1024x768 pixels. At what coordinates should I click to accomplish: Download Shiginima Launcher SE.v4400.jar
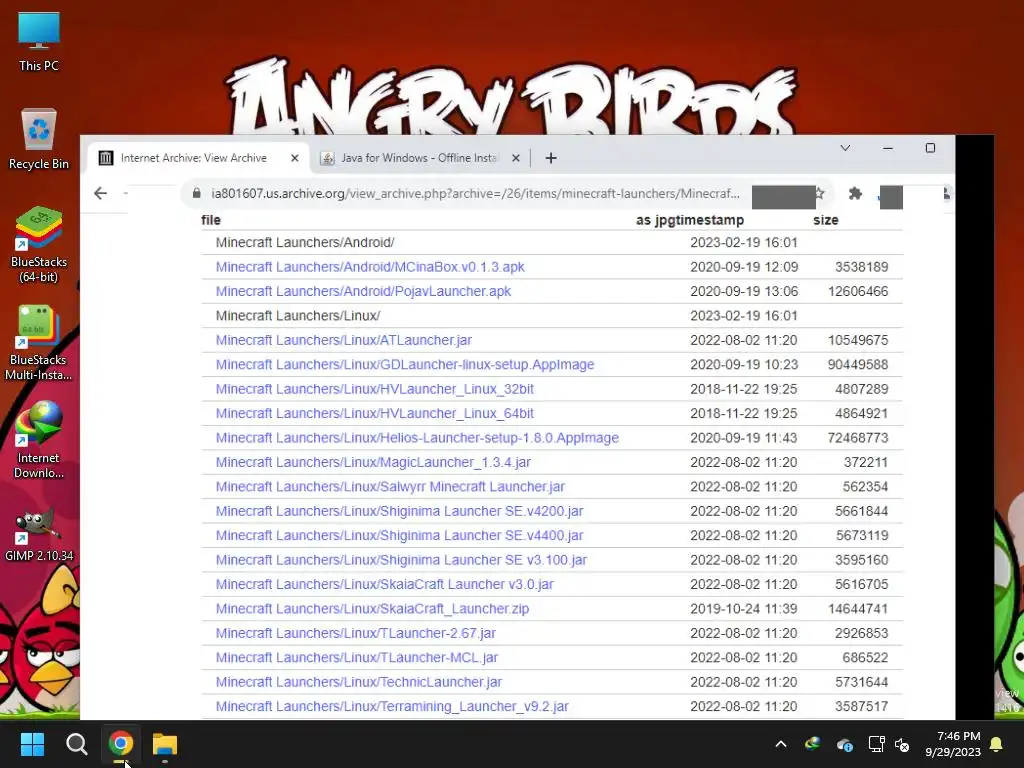point(399,536)
